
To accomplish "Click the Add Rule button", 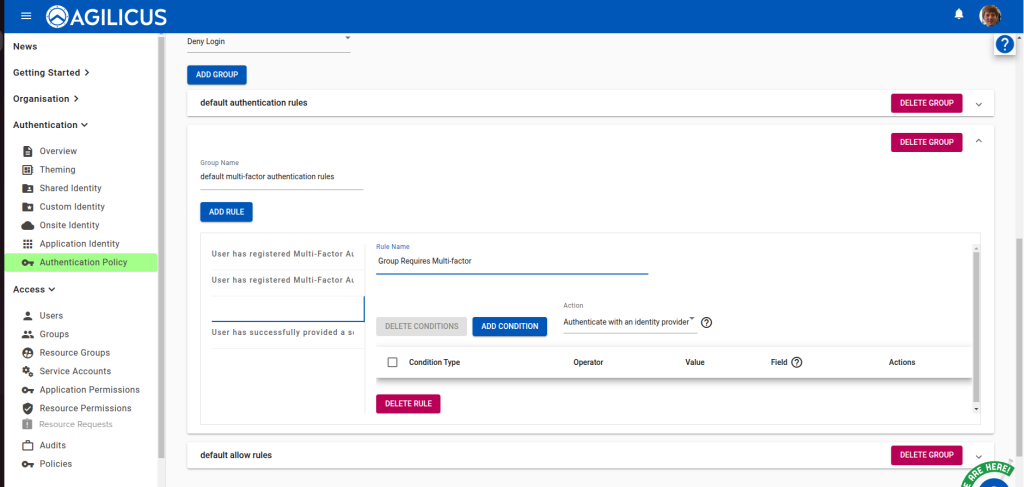I will coord(226,212).
